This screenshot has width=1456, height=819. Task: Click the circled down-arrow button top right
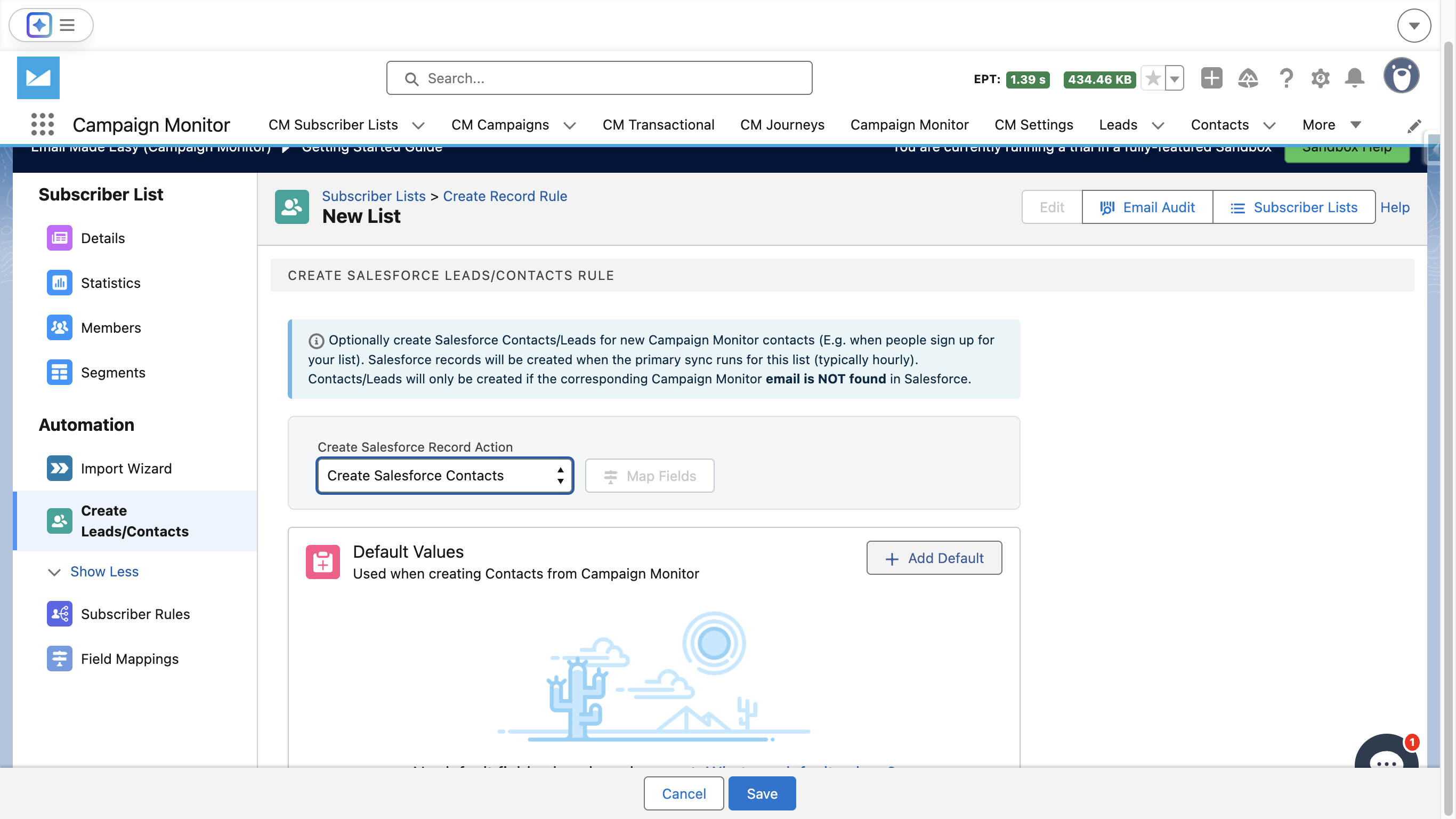pos(1413,26)
